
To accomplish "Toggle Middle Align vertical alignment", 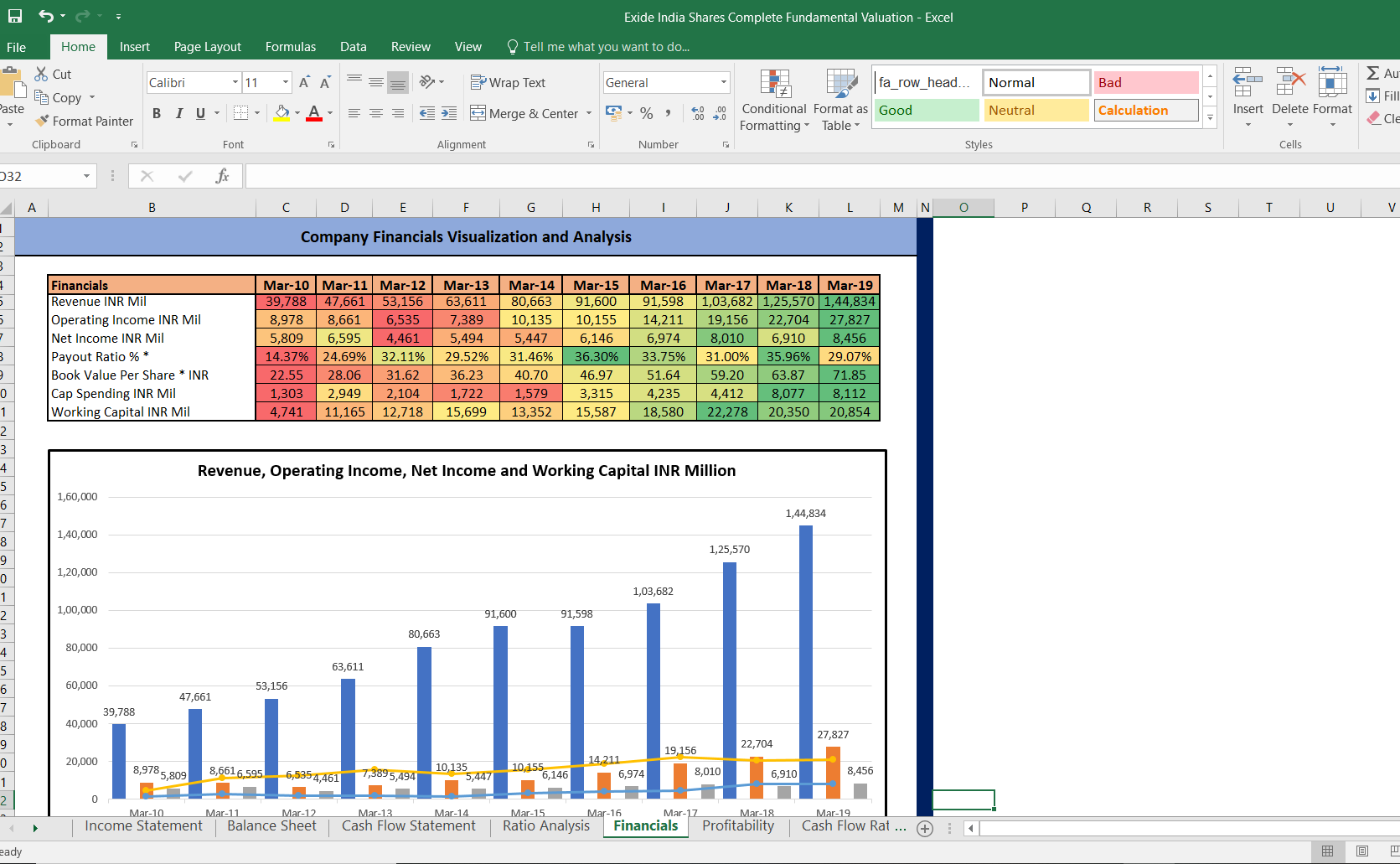I will [376, 81].
